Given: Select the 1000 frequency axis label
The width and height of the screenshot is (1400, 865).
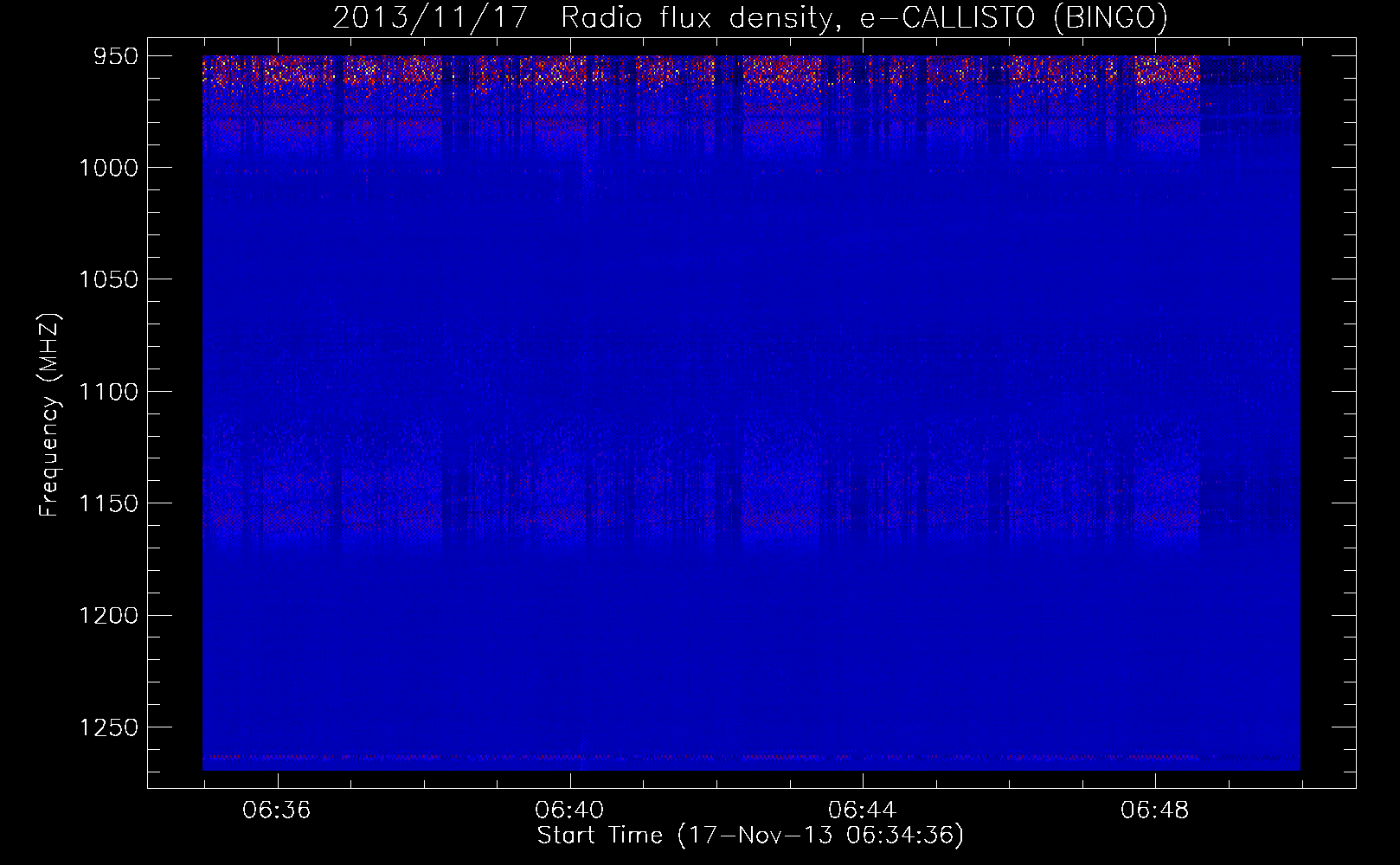Looking at the screenshot, I should click(x=108, y=168).
